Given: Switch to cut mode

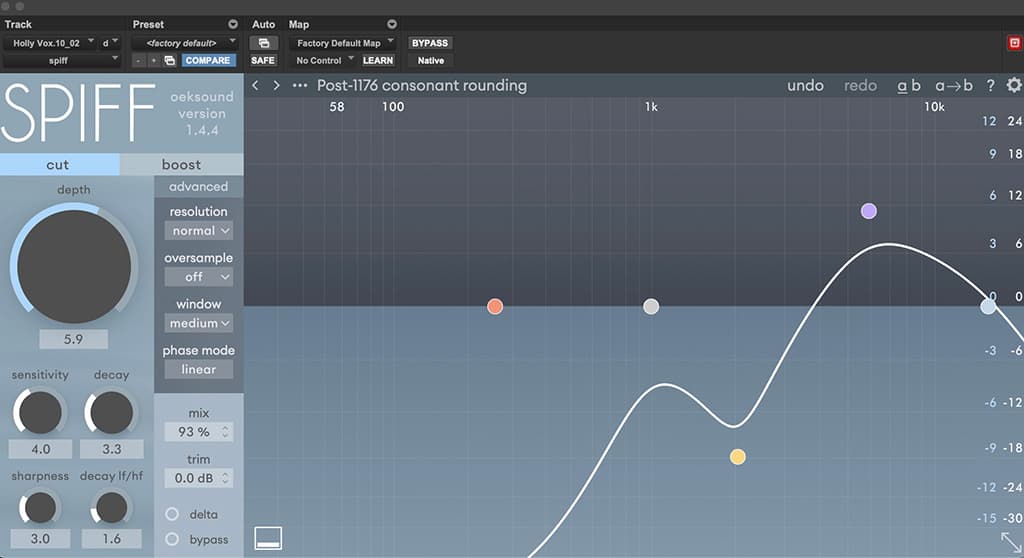Looking at the screenshot, I should tap(59, 165).
